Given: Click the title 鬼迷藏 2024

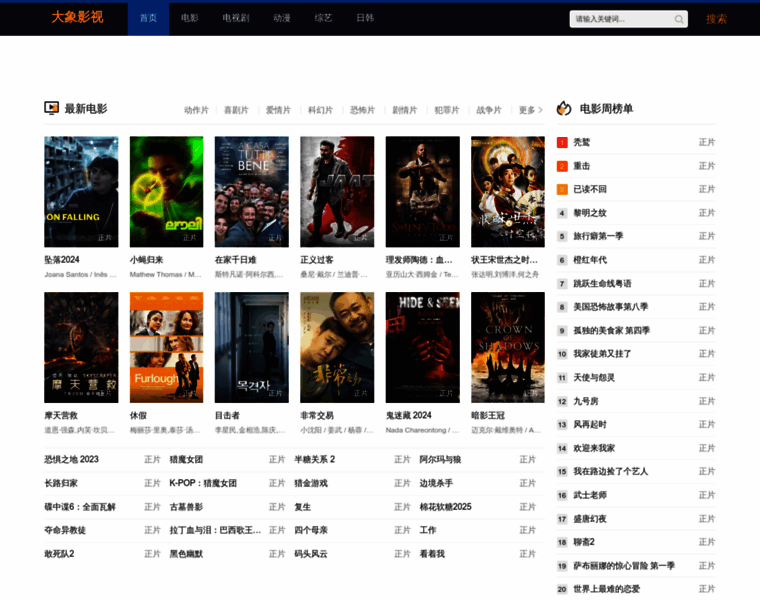Looking at the screenshot, I should [x=409, y=415].
